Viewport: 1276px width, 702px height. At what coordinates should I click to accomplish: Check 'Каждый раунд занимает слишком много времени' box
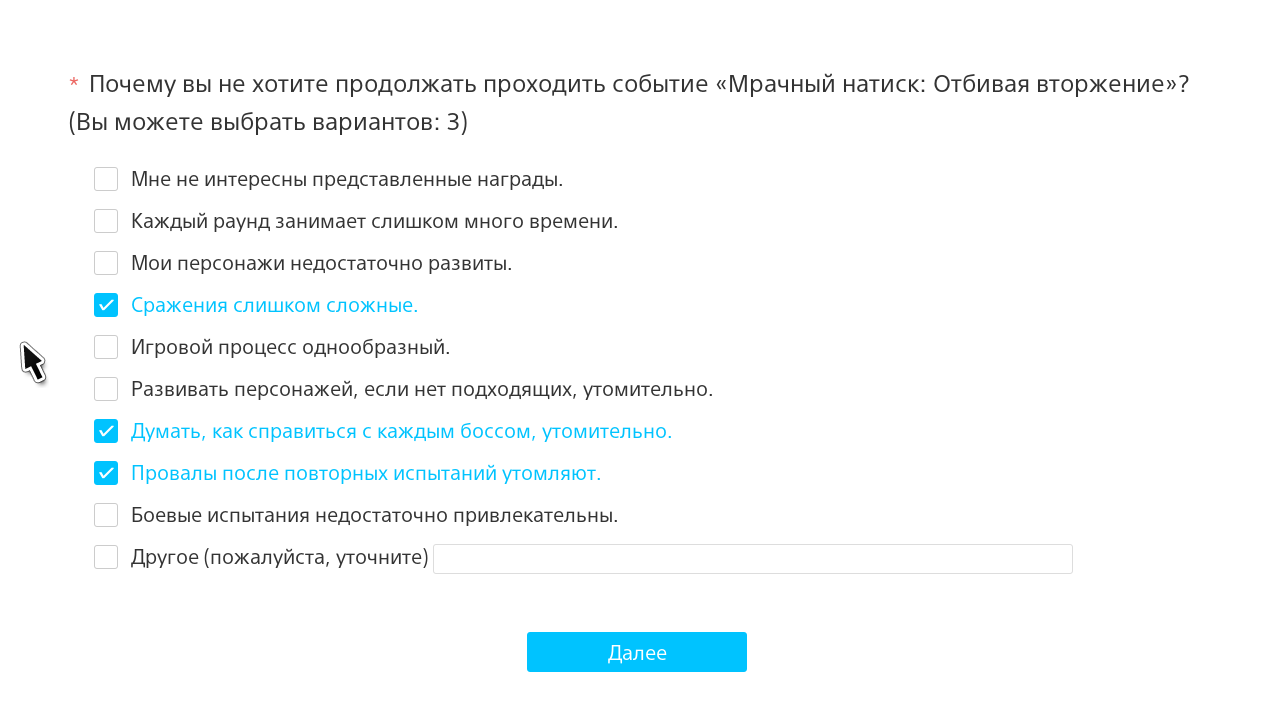coord(106,221)
